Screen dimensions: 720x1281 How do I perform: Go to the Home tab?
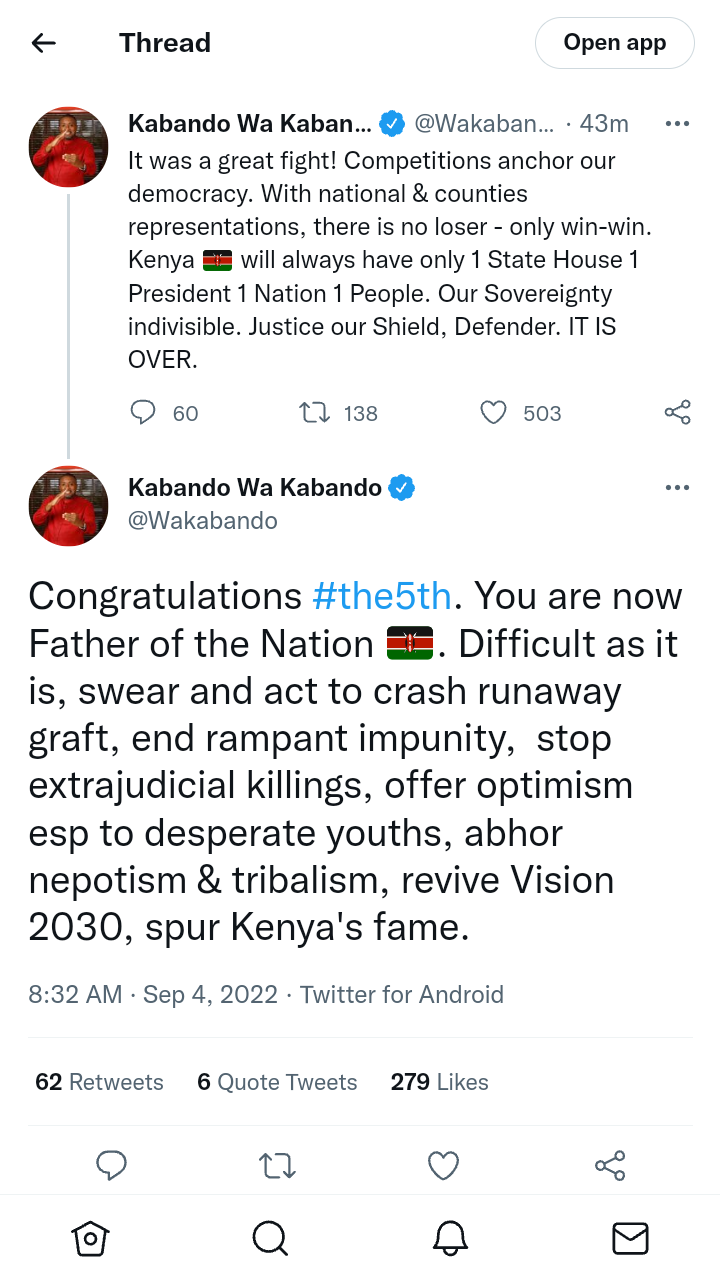coord(90,1238)
